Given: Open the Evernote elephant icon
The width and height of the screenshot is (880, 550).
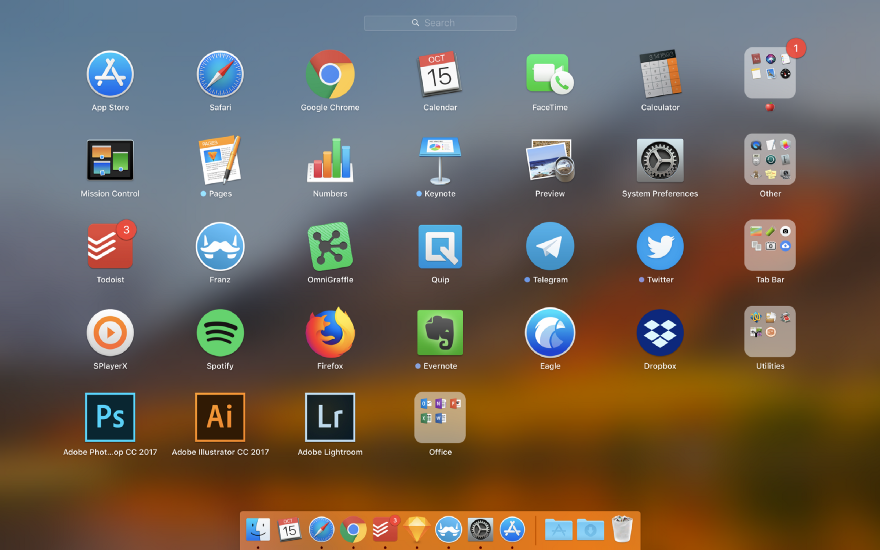Looking at the screenshot, I should point(440,333).
